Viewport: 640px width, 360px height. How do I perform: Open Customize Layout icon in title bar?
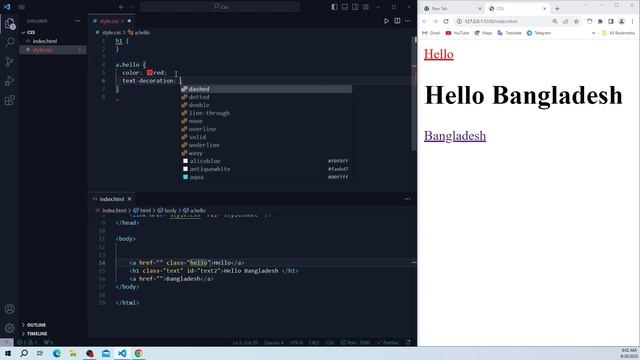click(366, 7)
